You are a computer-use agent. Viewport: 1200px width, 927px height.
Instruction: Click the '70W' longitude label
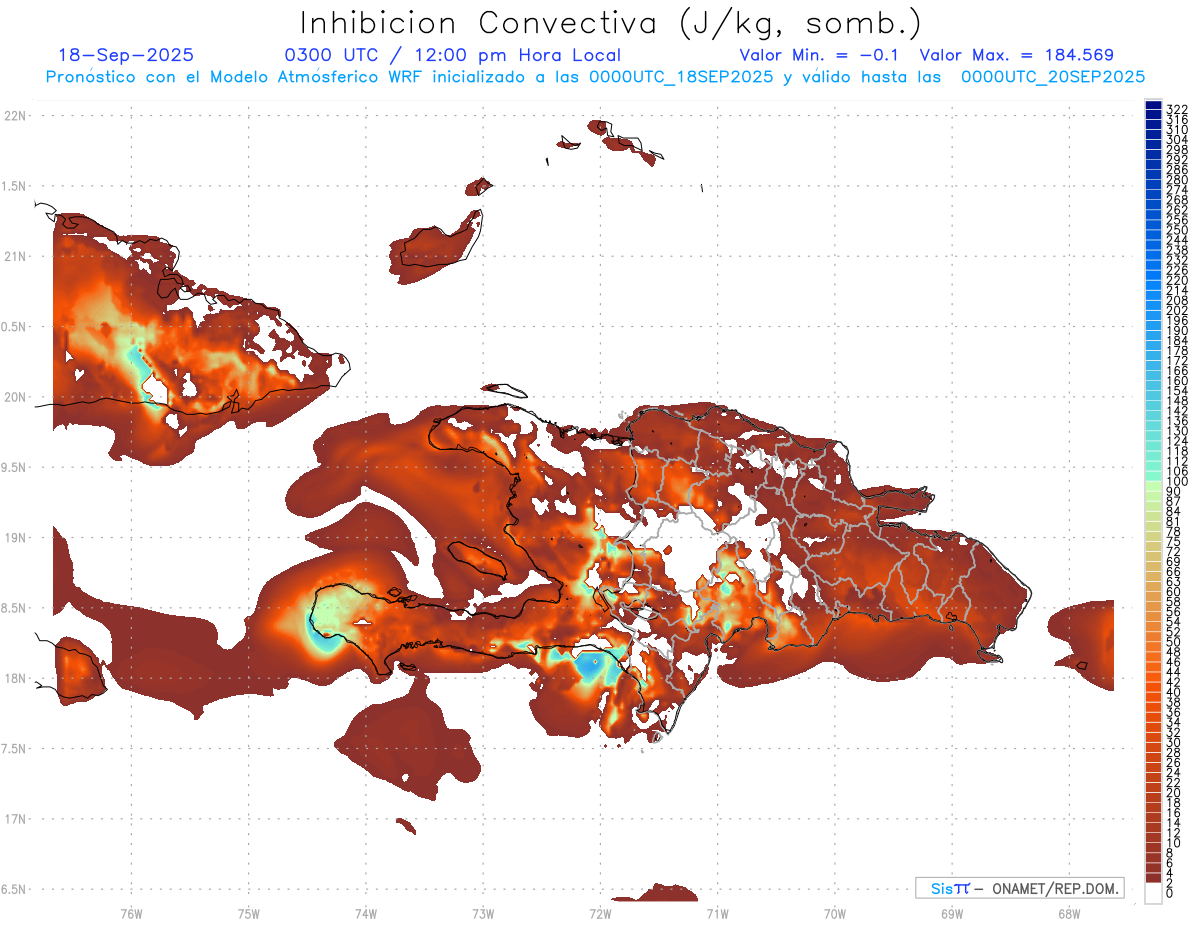[834, 913]
